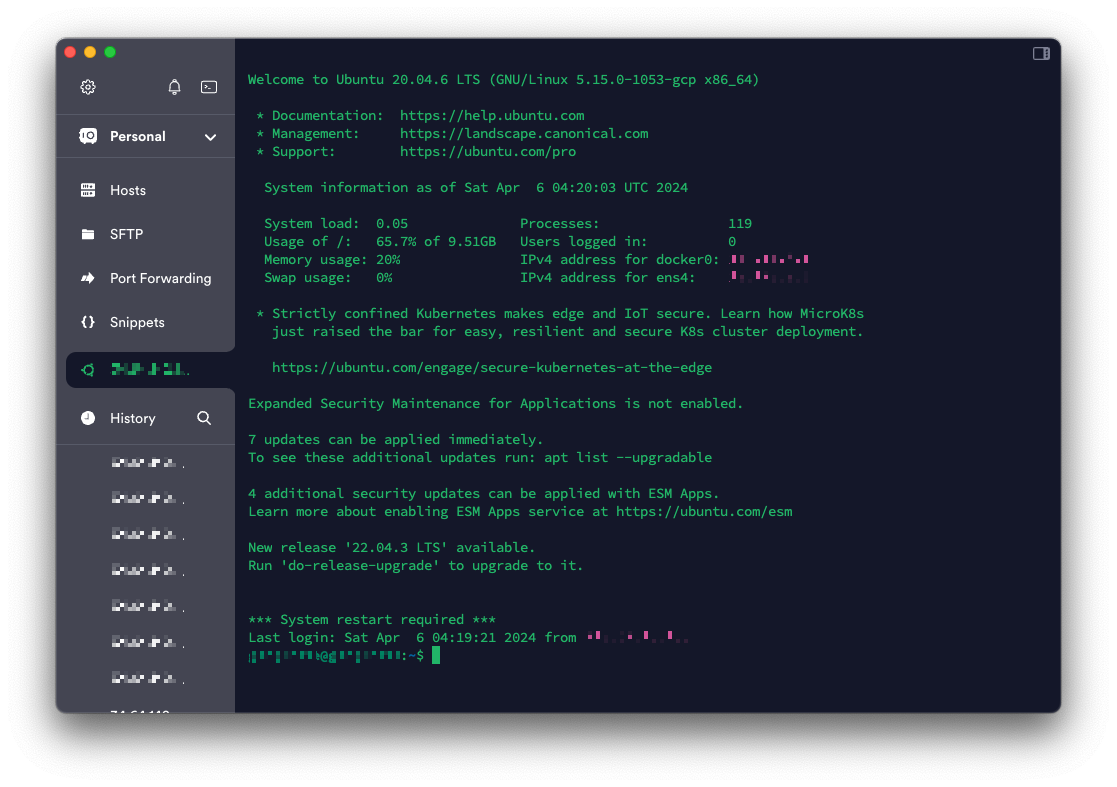Click 'System restart required' text
Image resolution: width=1117 pixels, height=787 pixels.
coord(371,620)
